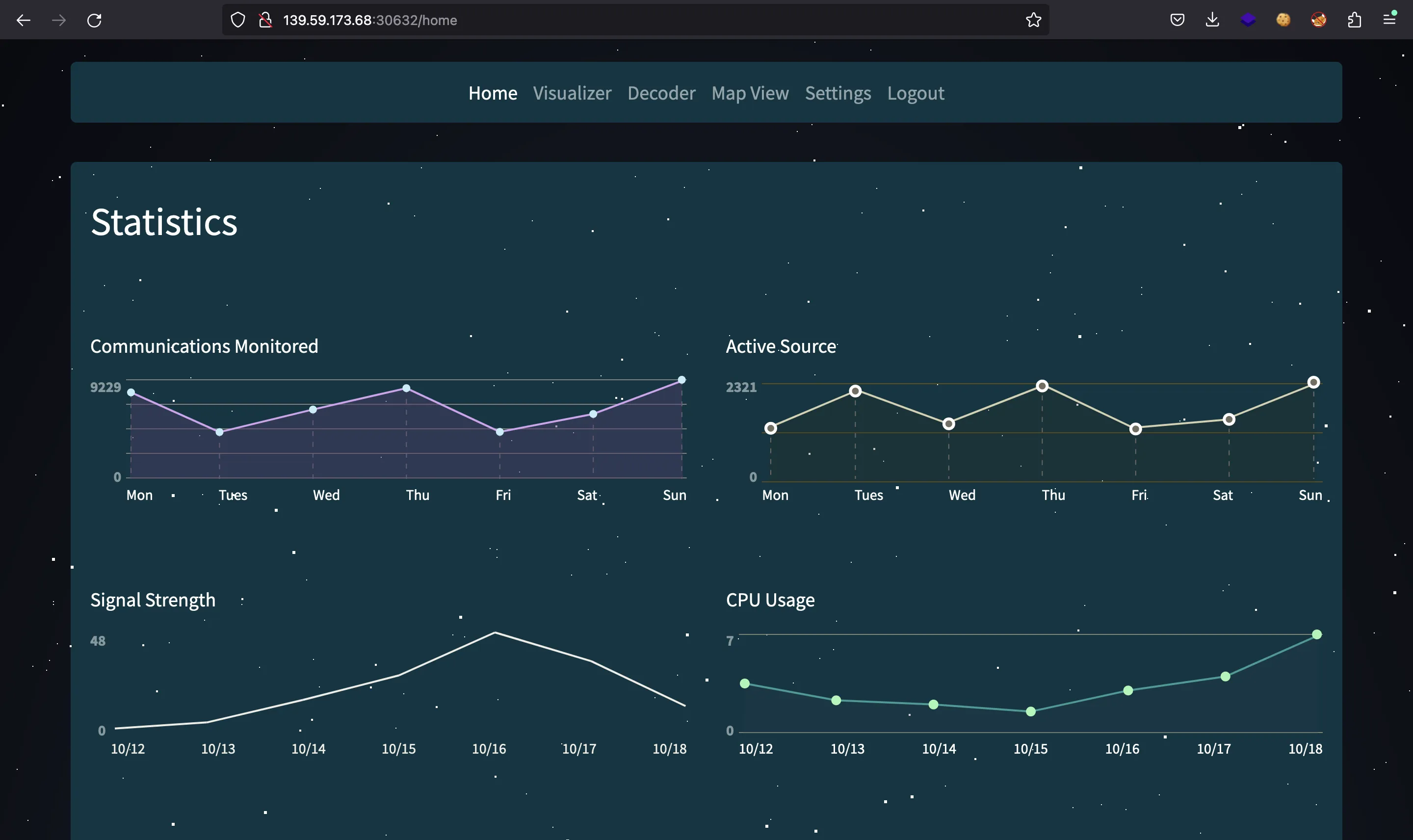Open the Settings page
Image resolution: width=1413 pixels, height=840 pixels.
pos(838,93)
